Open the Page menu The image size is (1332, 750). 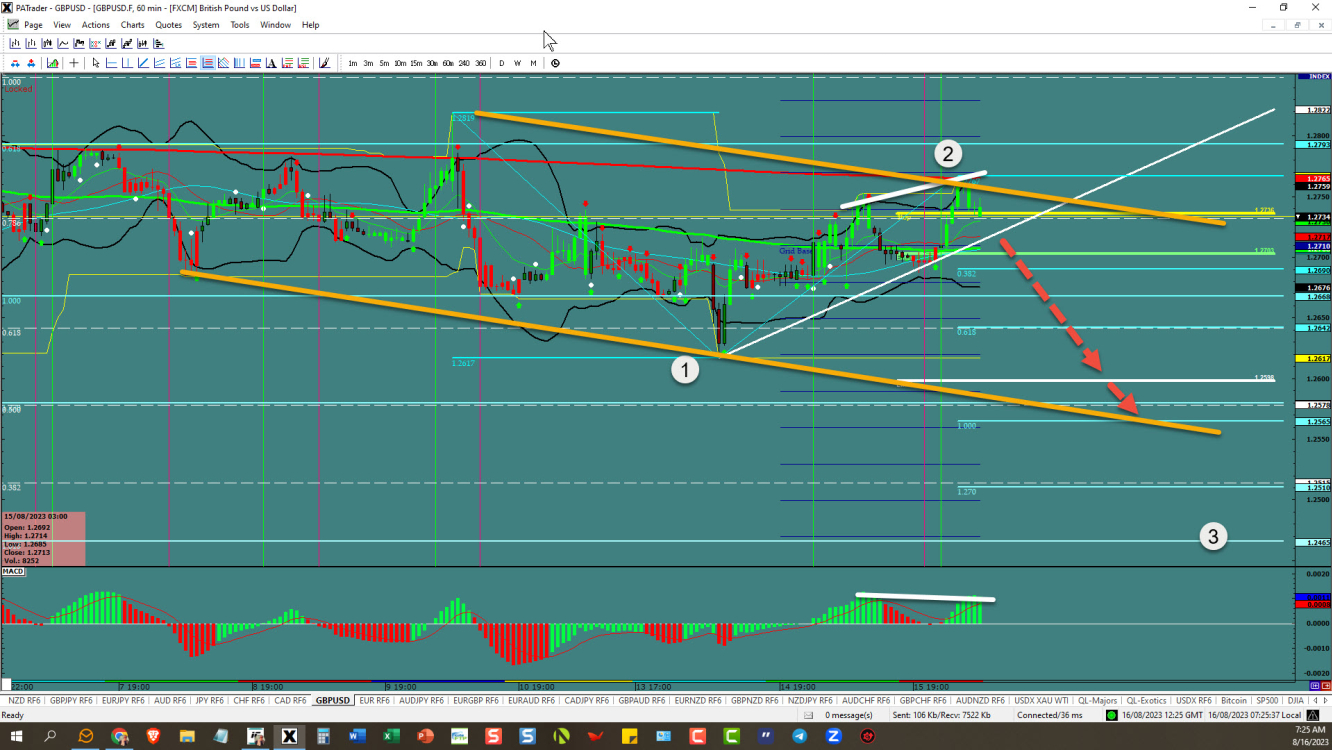click(33, 25)
